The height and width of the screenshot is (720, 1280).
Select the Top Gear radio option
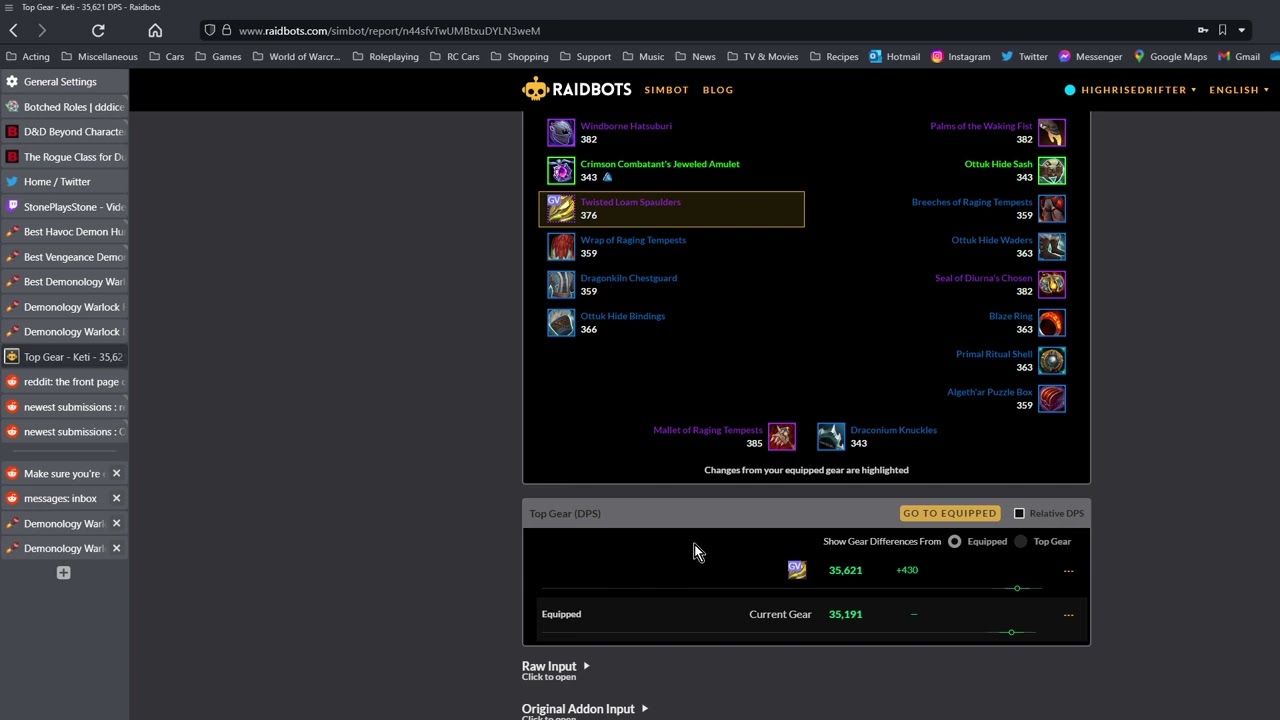[x=1020, y=541]
